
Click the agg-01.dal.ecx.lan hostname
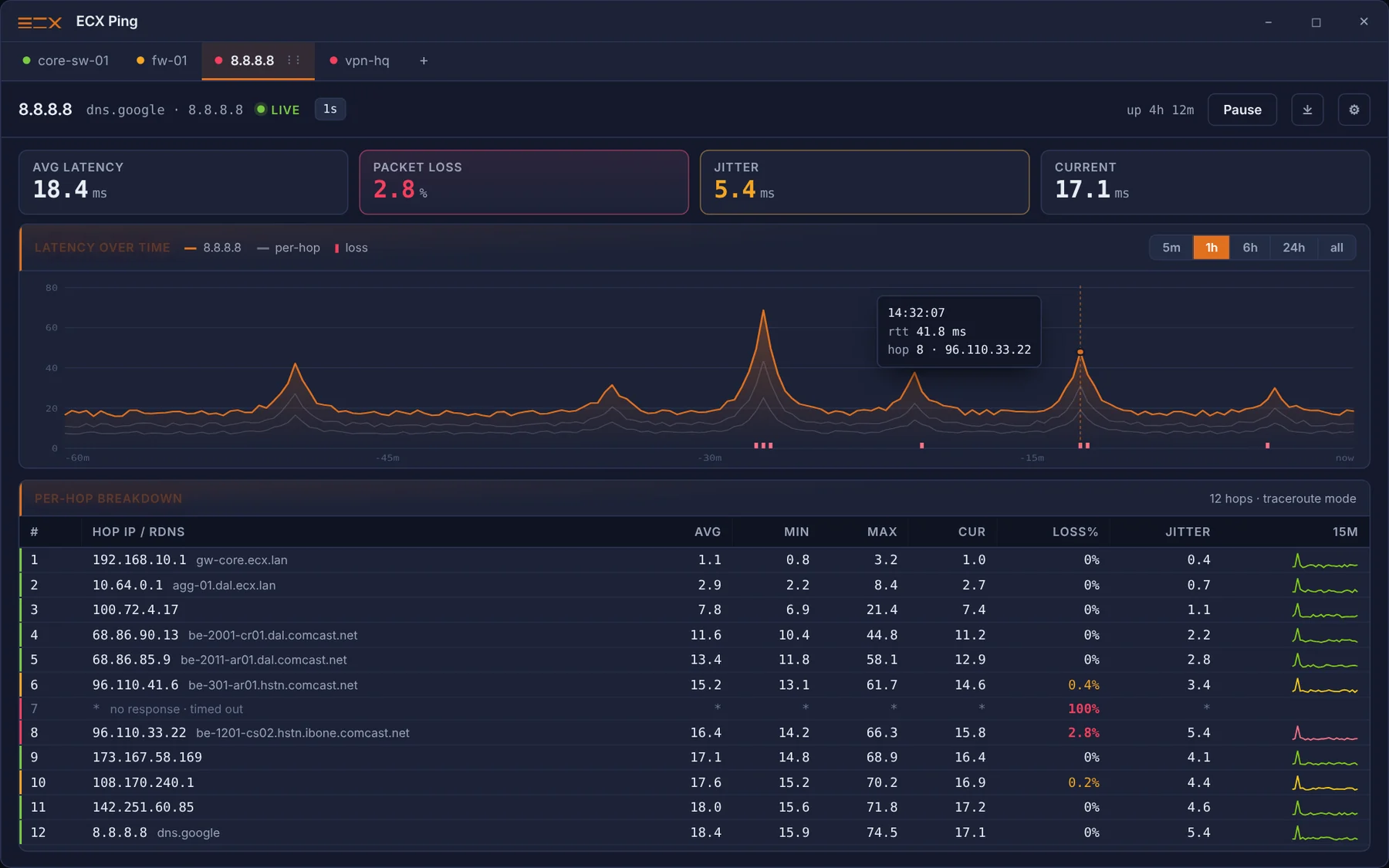[x=224, y=586]
